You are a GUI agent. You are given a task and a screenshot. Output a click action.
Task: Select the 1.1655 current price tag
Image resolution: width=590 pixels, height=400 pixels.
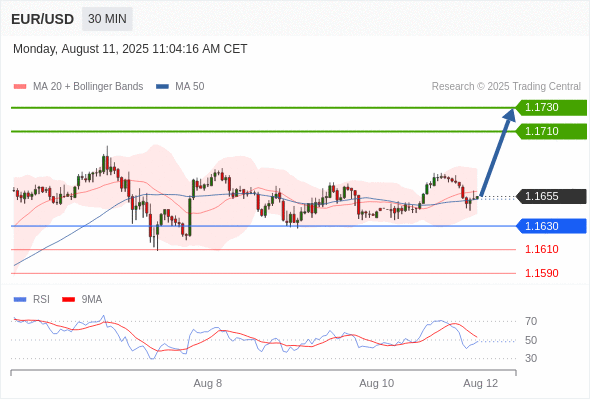click(x=551, y=196)
